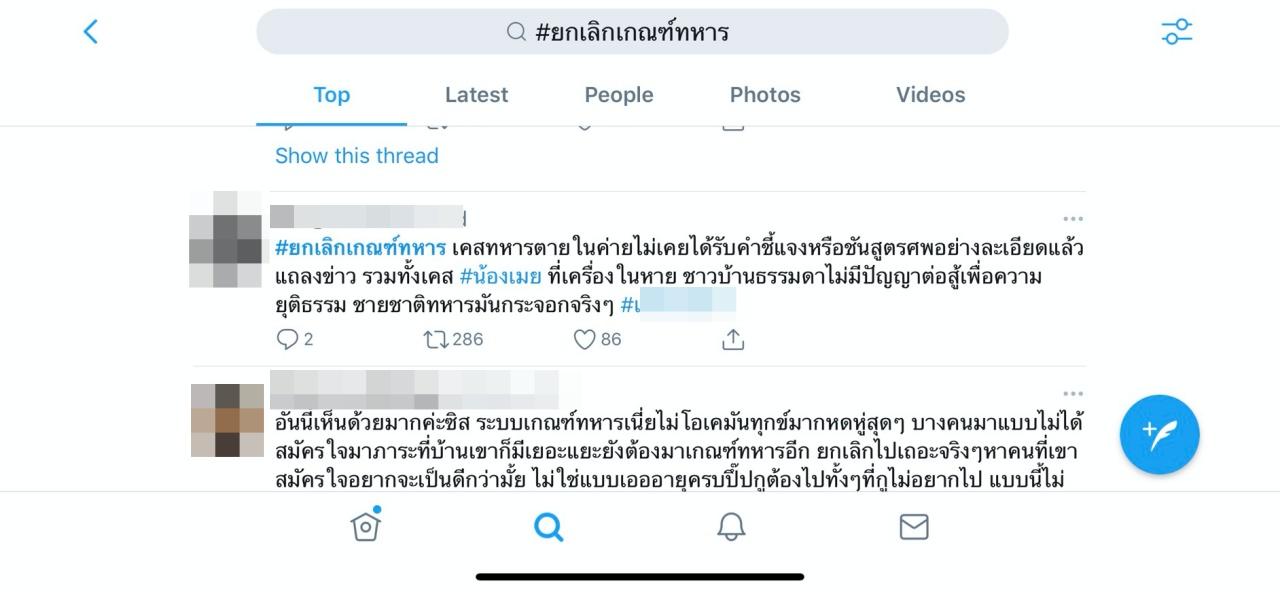Screen dimensions: 1280x592
Task: Switch to the Latest tab
Action: coord(476,95)
